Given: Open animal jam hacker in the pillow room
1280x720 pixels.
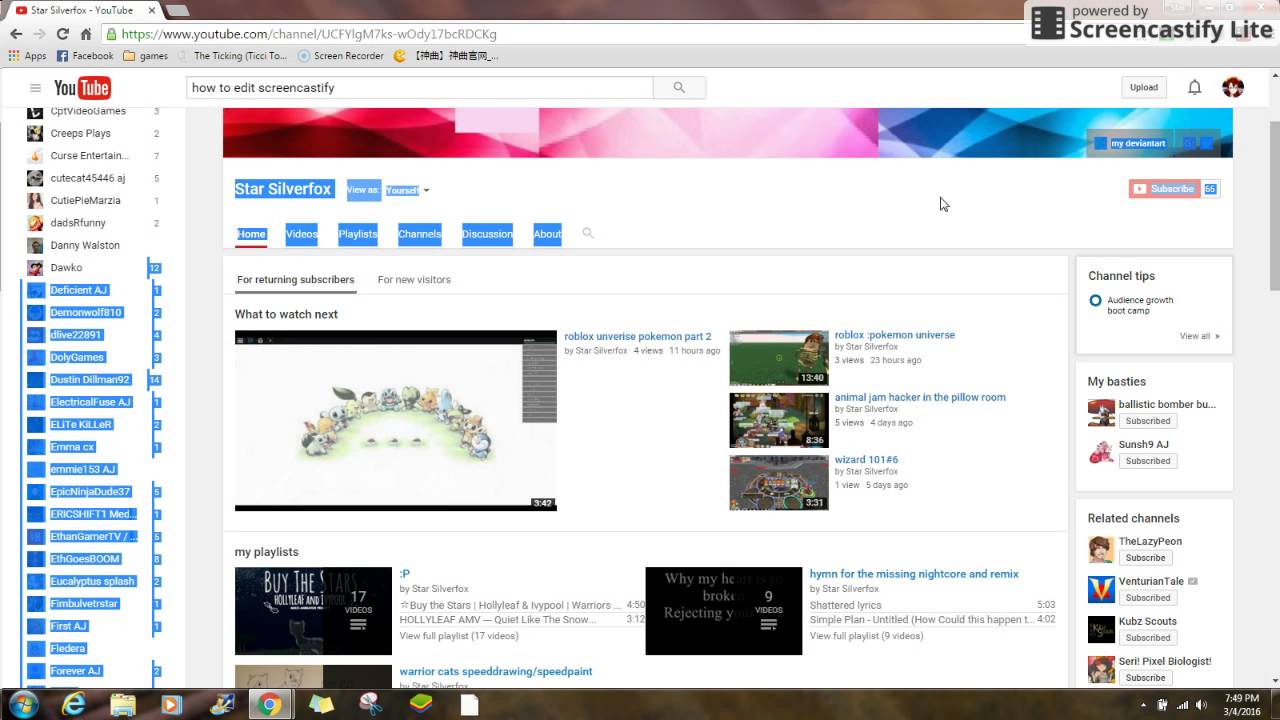Looking at the screenshot, I should click(x=920, y=397).
